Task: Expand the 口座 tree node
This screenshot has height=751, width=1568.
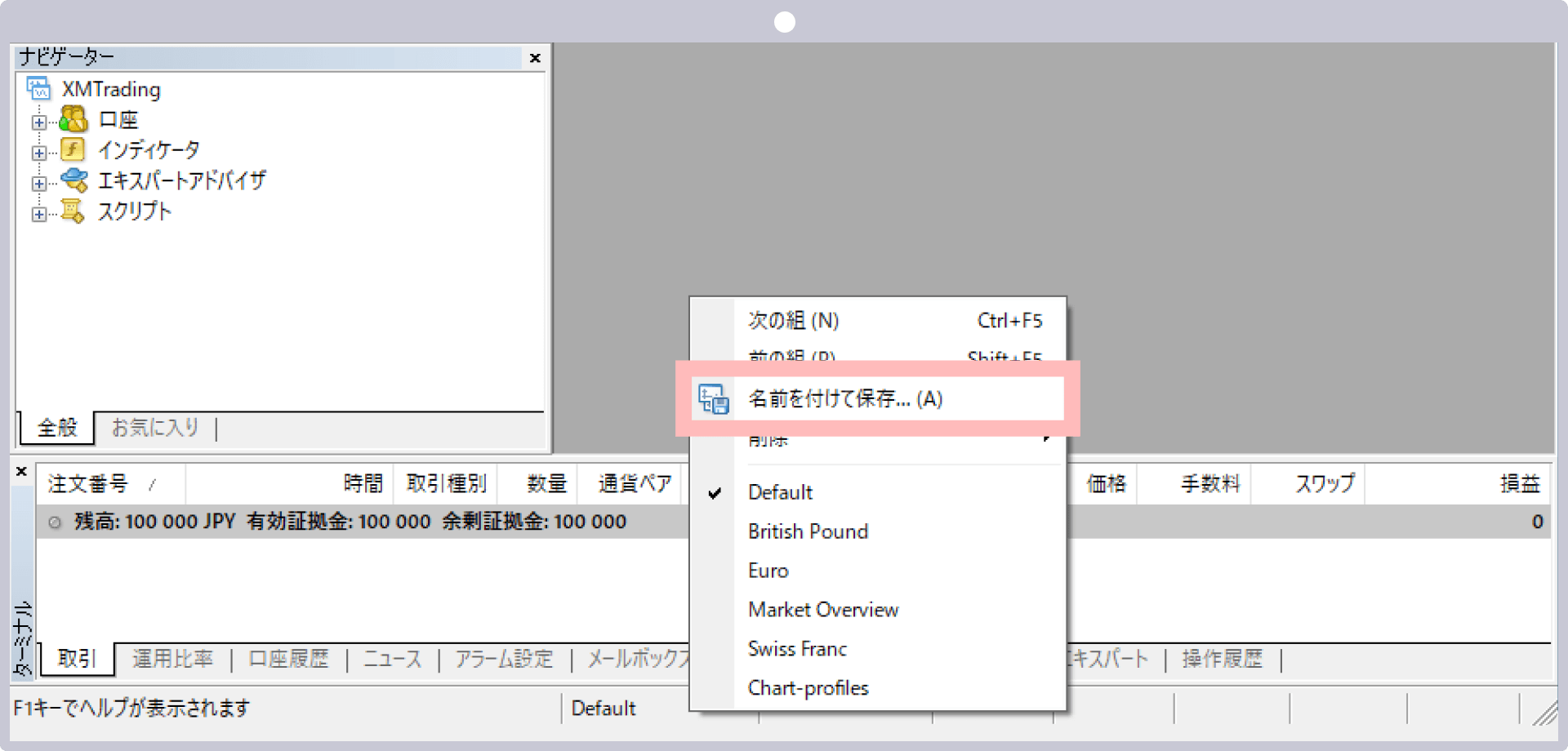Action: click(38, 120)
